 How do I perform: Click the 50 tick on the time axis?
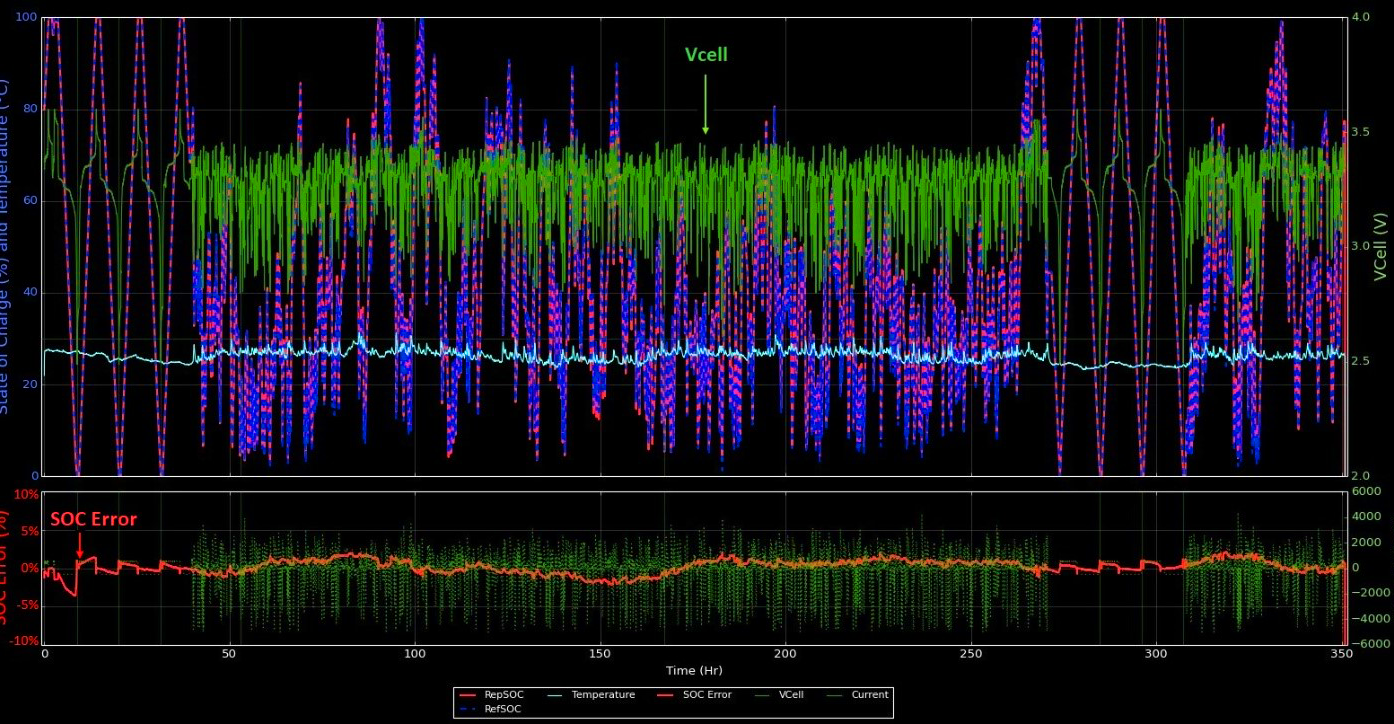point(231,653)
